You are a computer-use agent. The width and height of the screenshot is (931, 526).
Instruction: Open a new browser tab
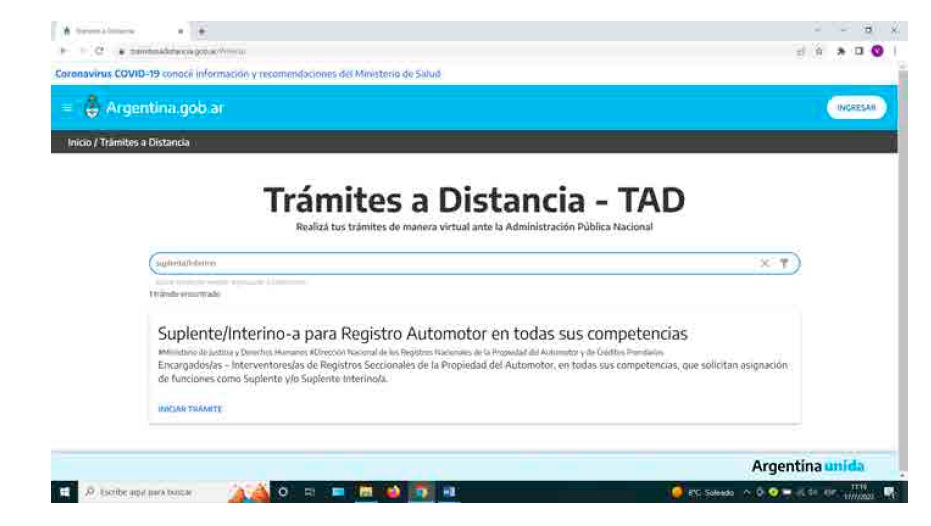(x=201, y=31)
